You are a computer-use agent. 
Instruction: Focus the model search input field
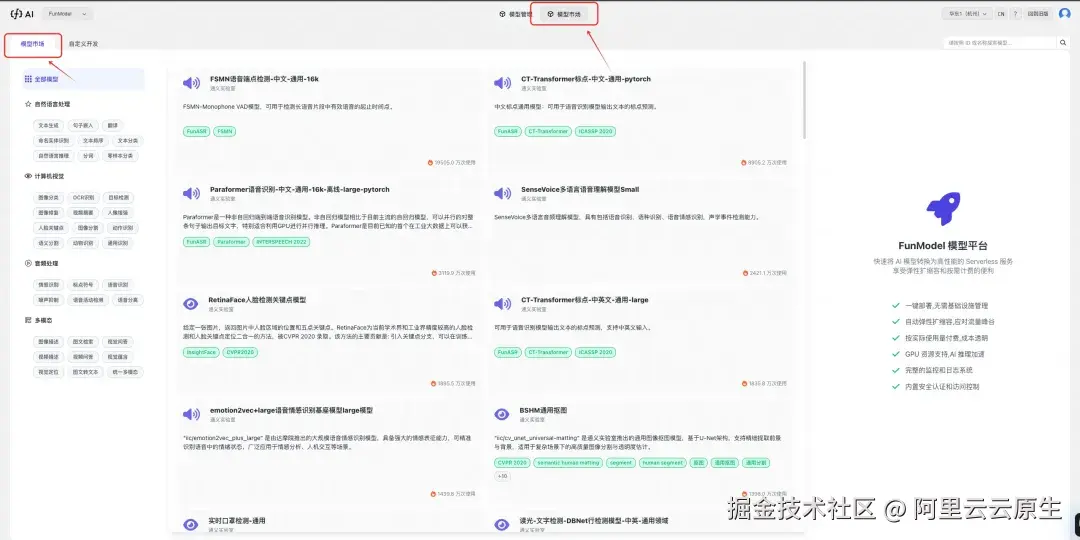pyautogui.click(x=999, y=43)
